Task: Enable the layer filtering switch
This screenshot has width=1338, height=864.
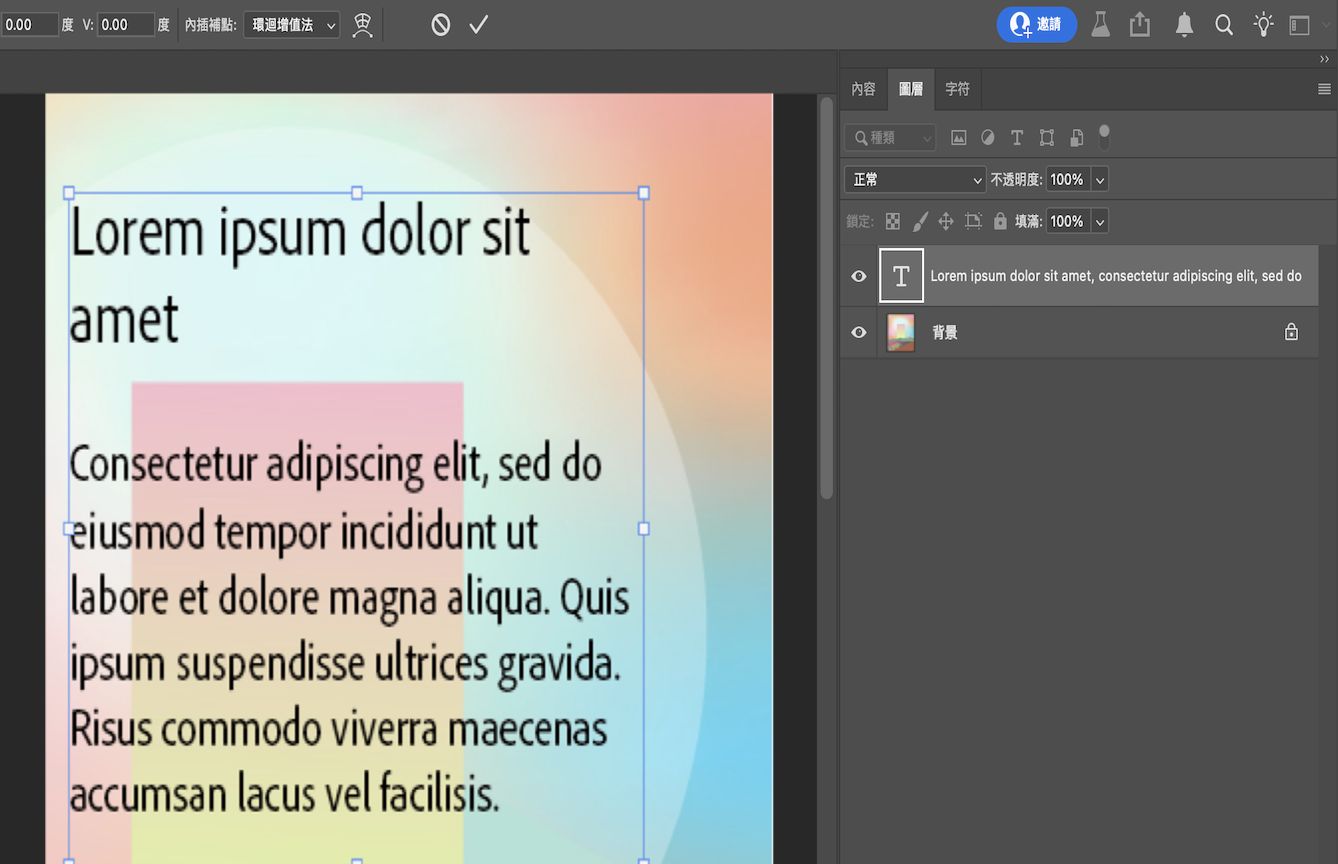Action: (1104, 137)
